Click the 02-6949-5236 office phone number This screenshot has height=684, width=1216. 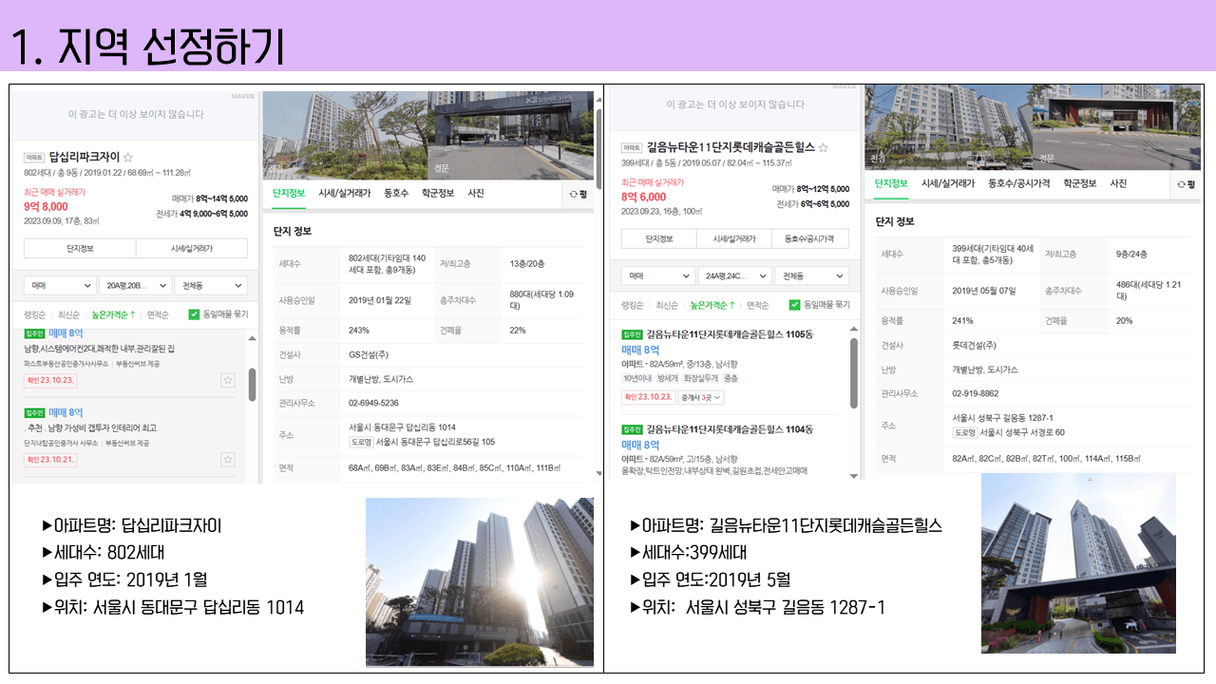point(375,403)
